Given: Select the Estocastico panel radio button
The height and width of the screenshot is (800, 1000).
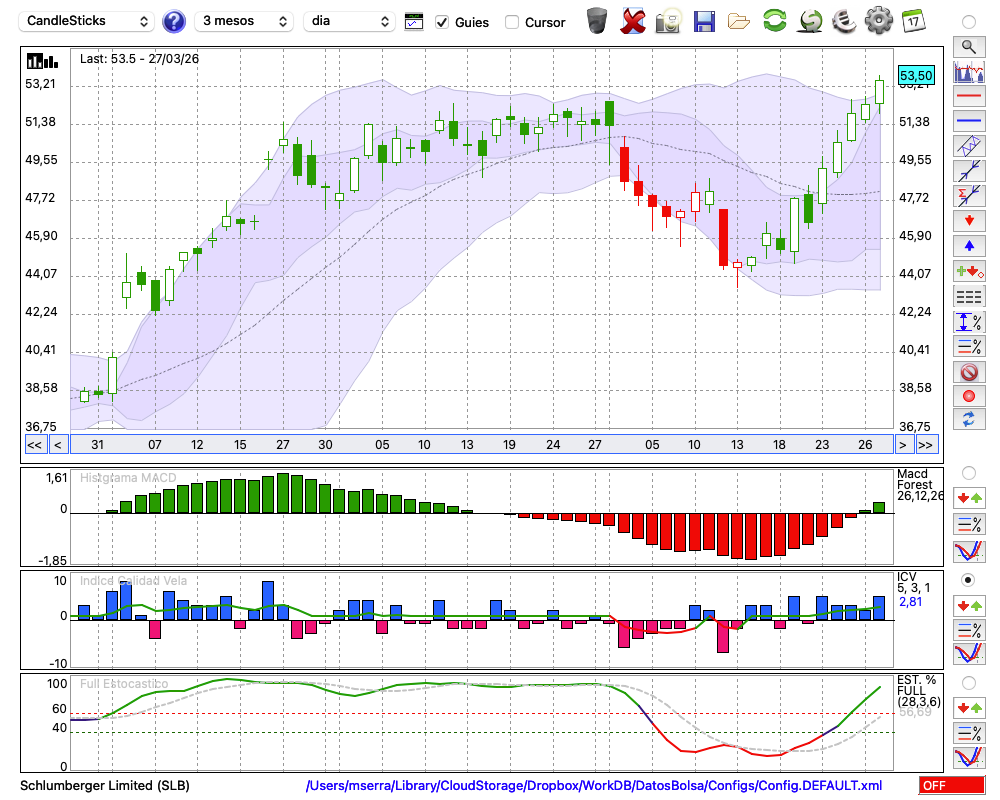Looking at the screenshot, I should (969, 683).
